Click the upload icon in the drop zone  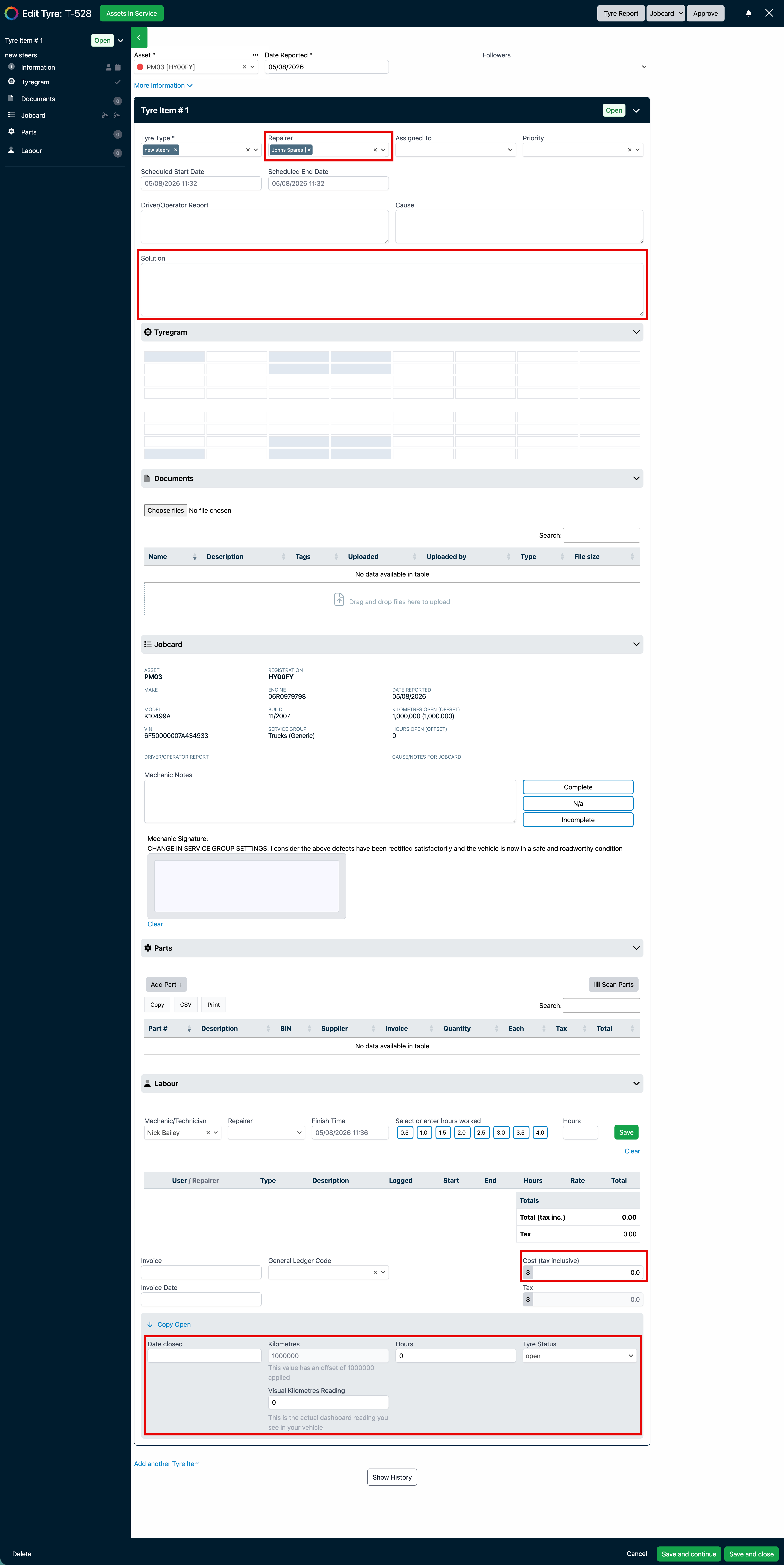pos(340,599)
